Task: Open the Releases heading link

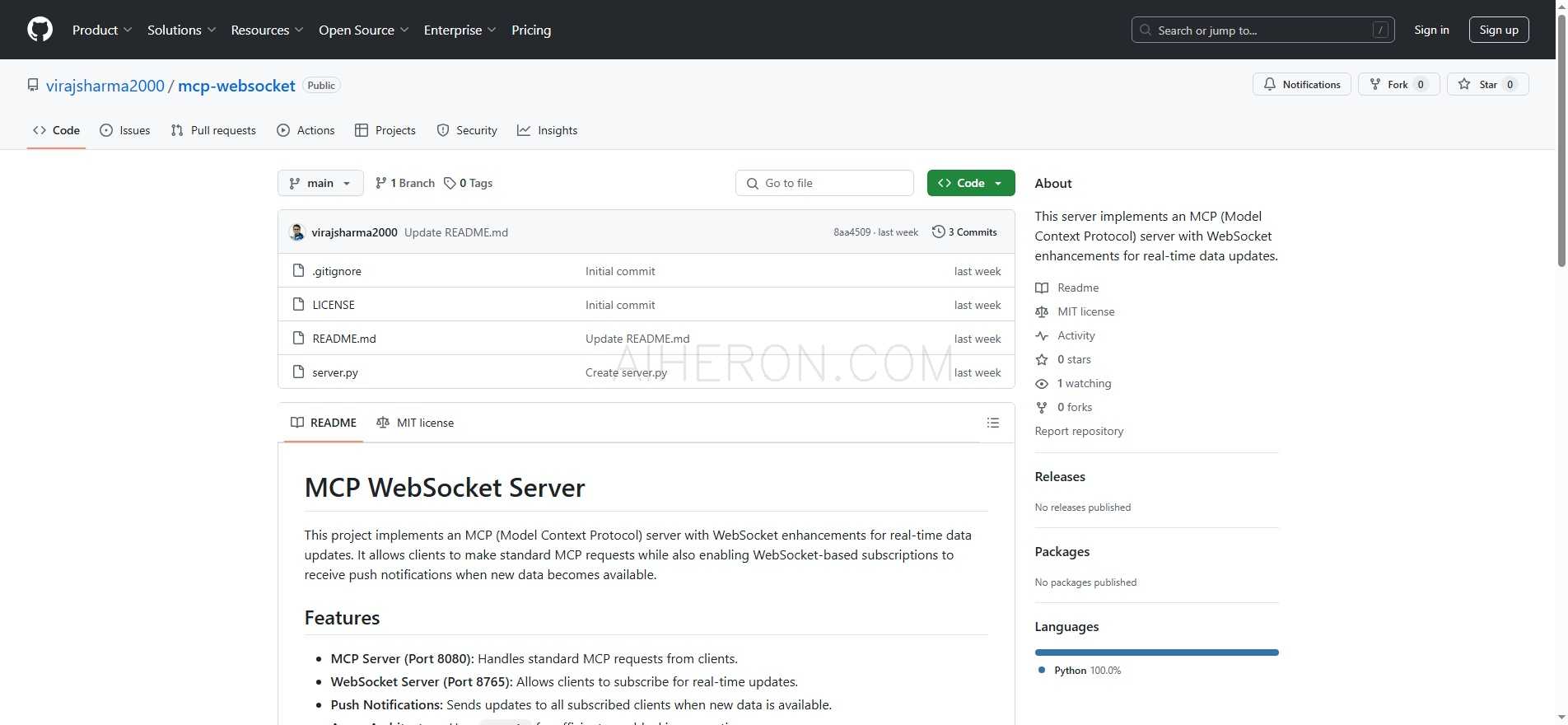Action: 1060,476
